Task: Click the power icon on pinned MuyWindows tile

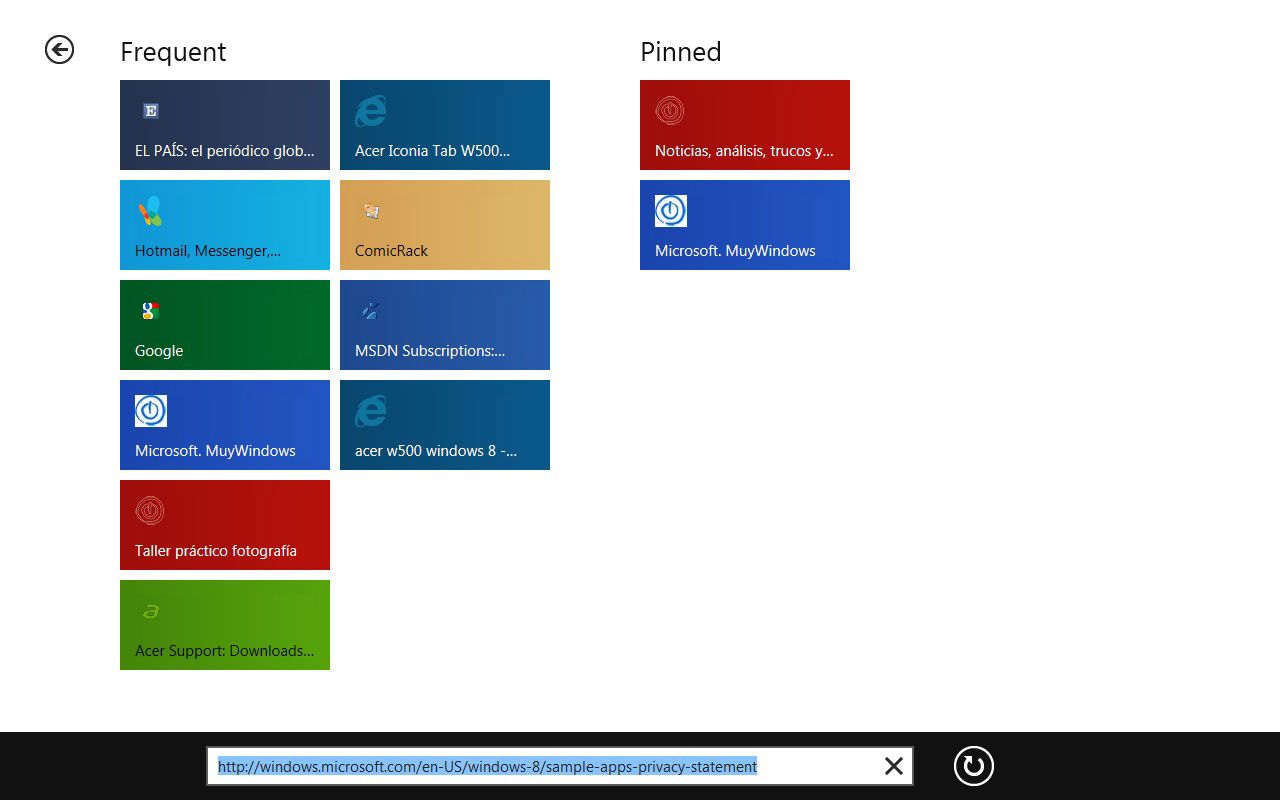Action: click(670, 211)
